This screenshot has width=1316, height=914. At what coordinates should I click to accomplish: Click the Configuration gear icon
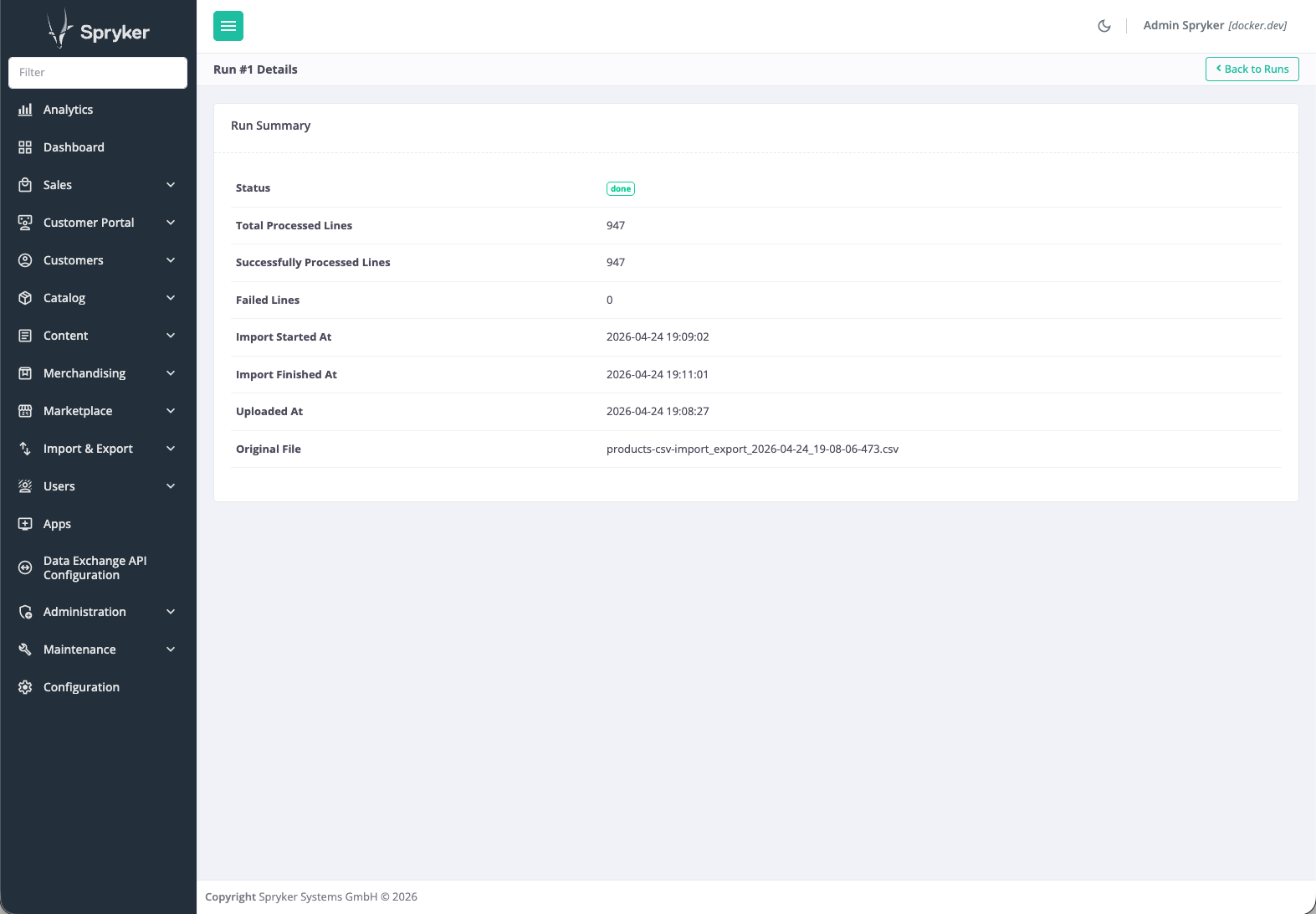tap(25, 687)
